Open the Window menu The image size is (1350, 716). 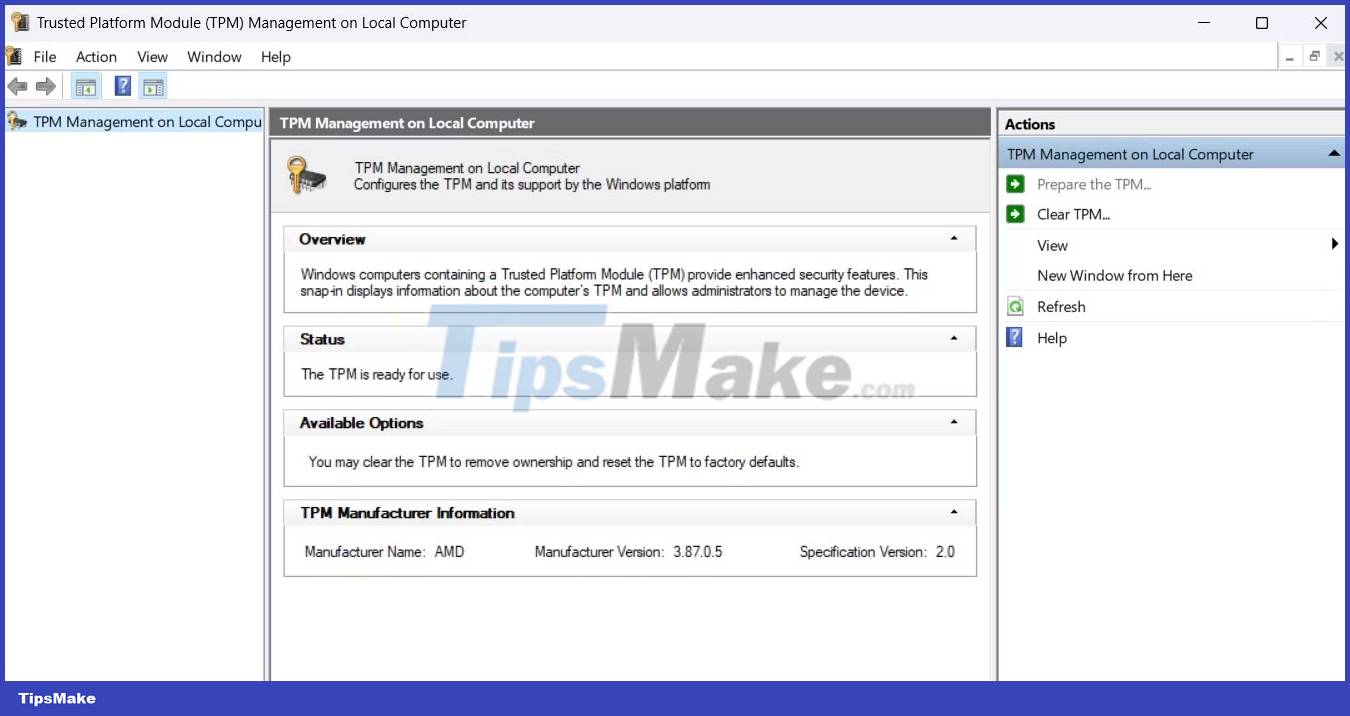pos(214,57)
